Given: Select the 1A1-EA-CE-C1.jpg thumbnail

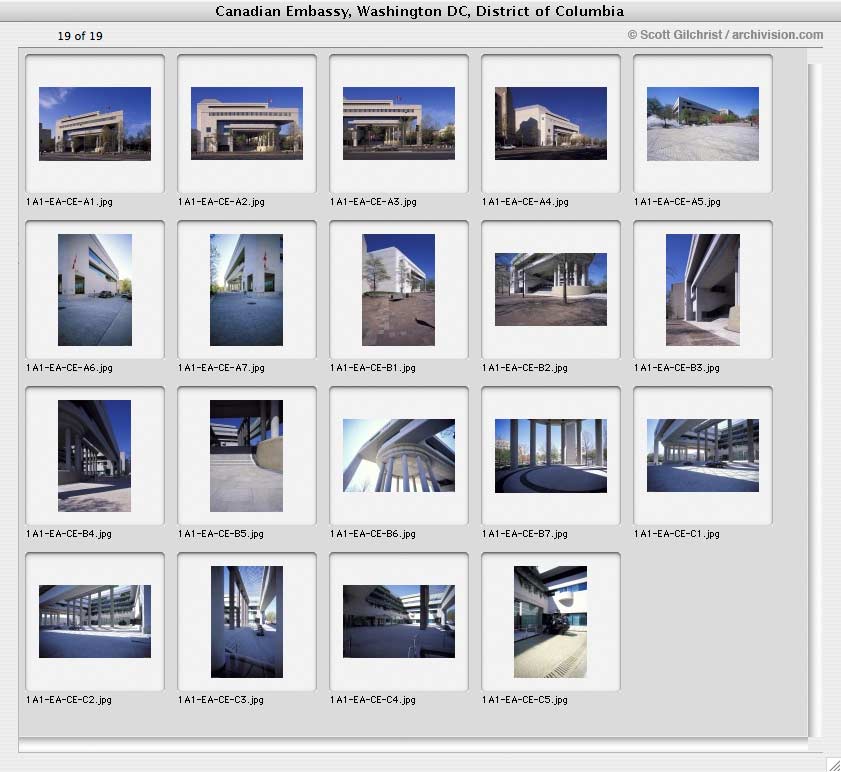Looking at the screenshot, I should (x=703, y=455).
